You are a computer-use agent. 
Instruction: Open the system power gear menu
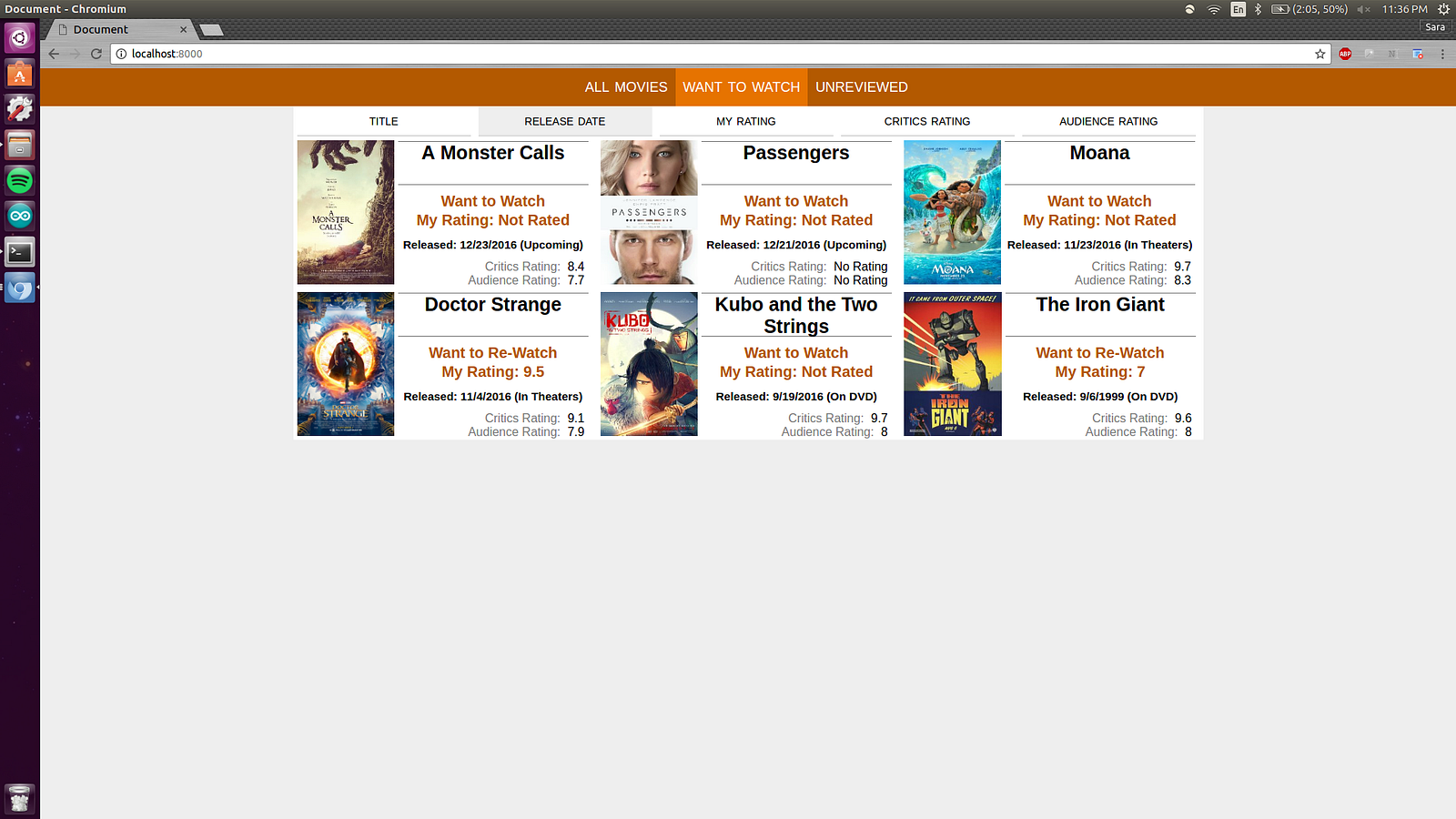(1443, 9)
